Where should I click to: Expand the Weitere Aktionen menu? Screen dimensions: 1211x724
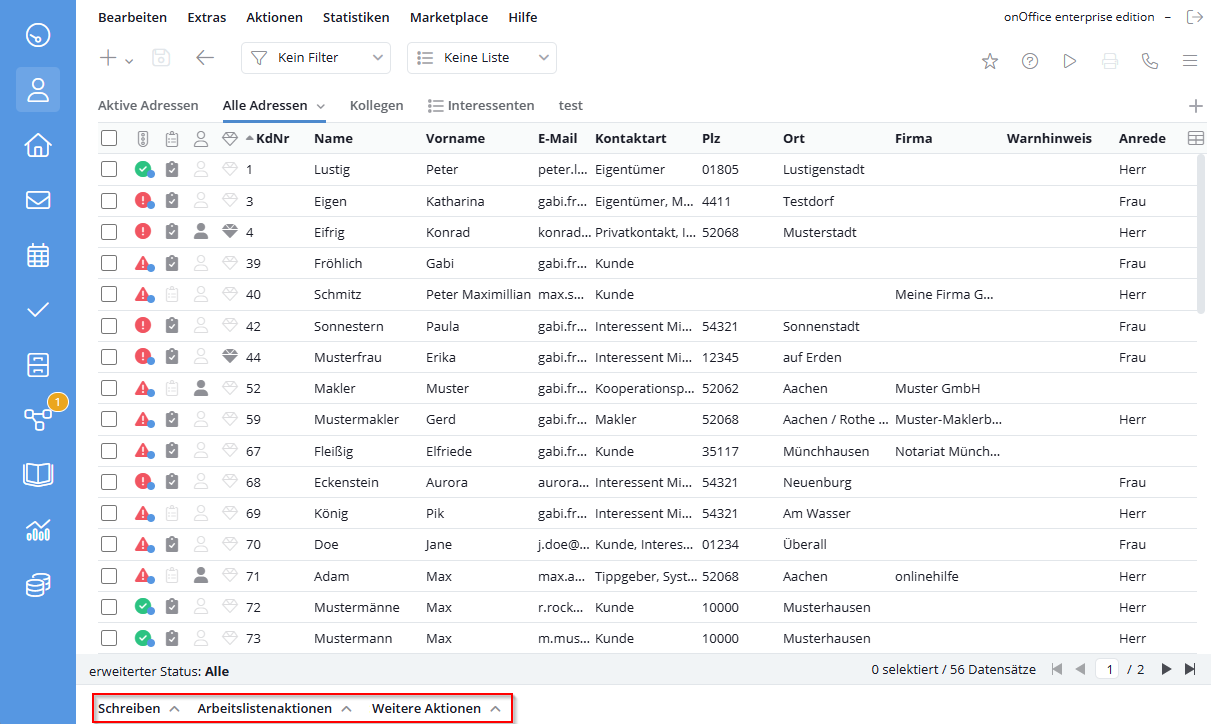click(437, 709)
